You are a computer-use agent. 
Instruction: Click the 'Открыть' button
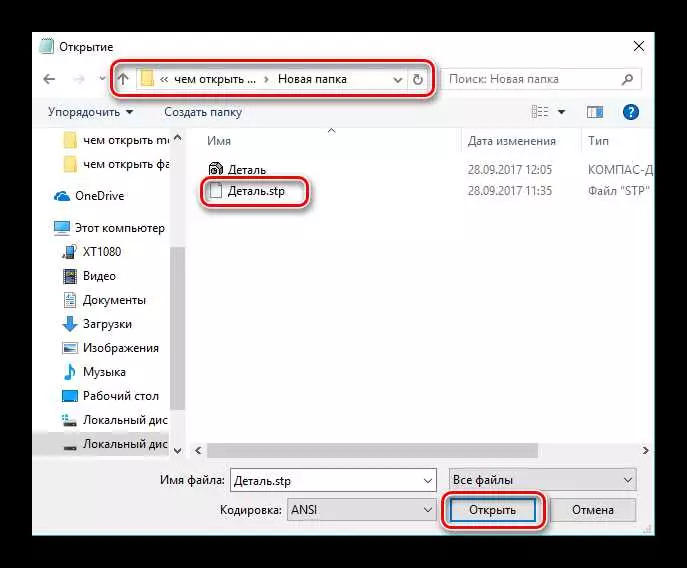coord(492,510)
